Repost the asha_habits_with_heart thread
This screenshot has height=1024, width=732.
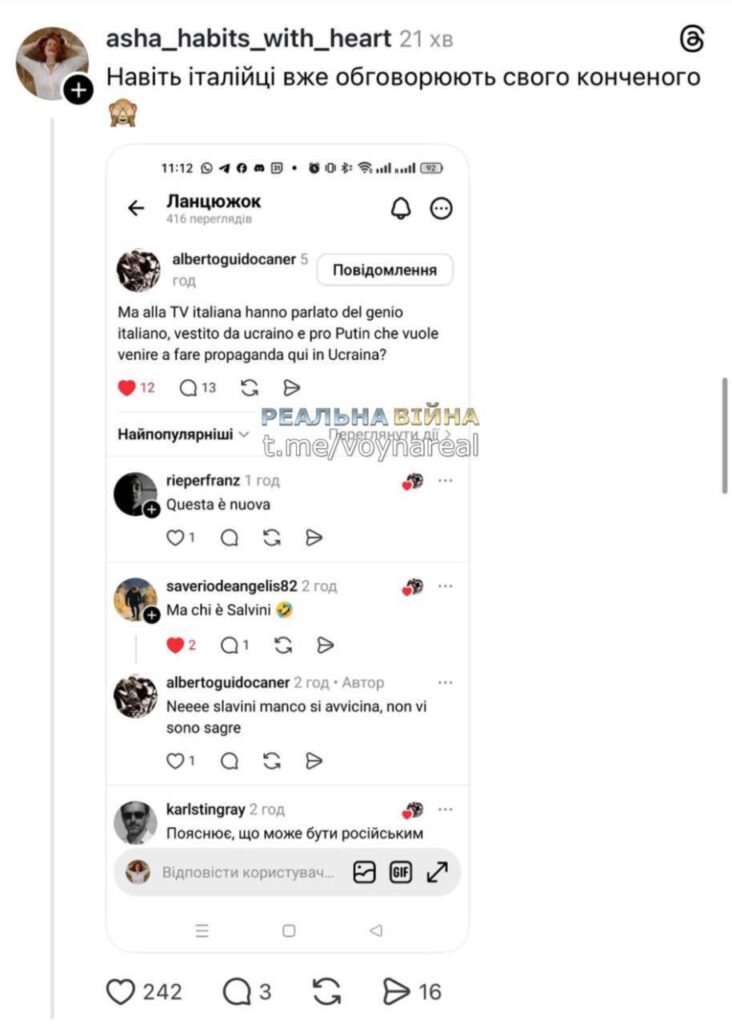[326, 991]
